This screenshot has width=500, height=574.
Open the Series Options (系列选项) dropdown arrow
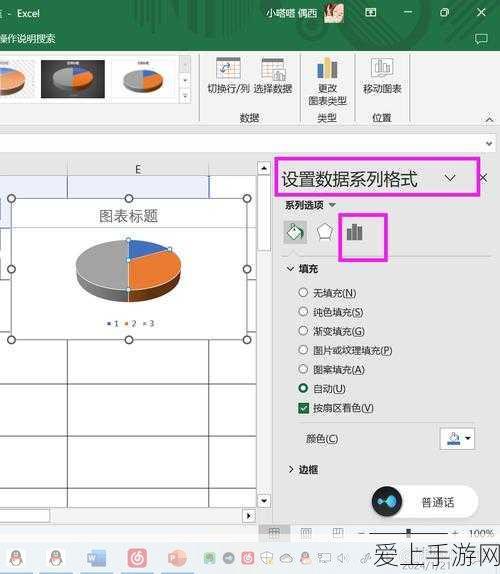(x=332, y=205)
